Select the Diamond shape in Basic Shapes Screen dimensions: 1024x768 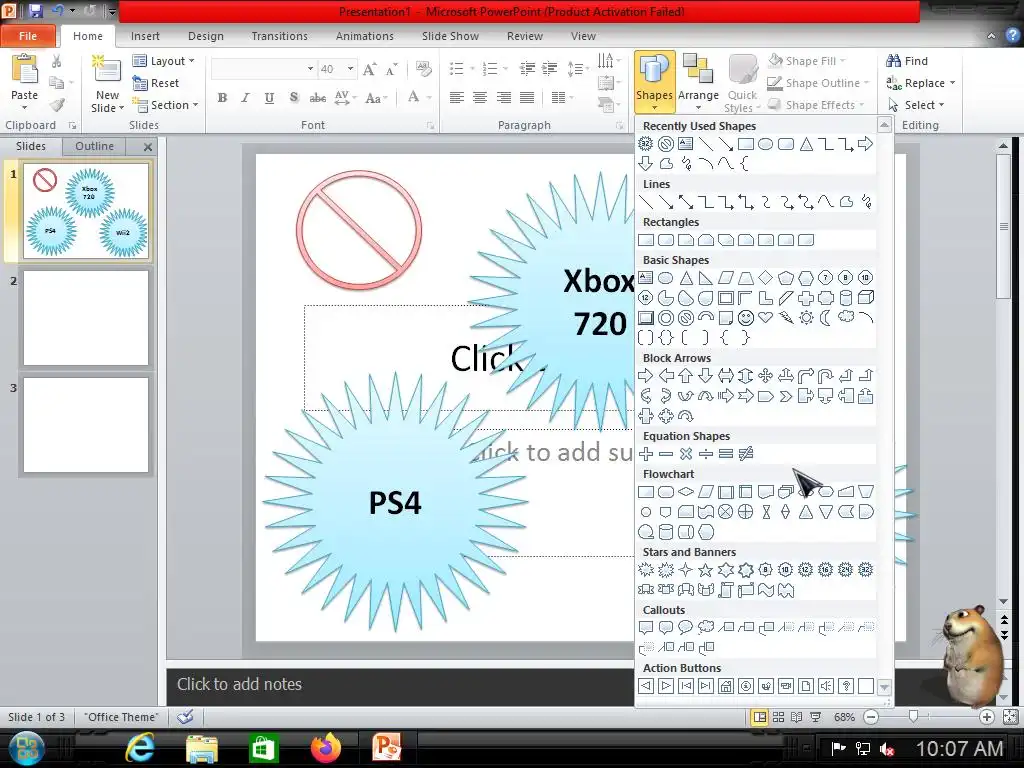(x=765, y=278)
